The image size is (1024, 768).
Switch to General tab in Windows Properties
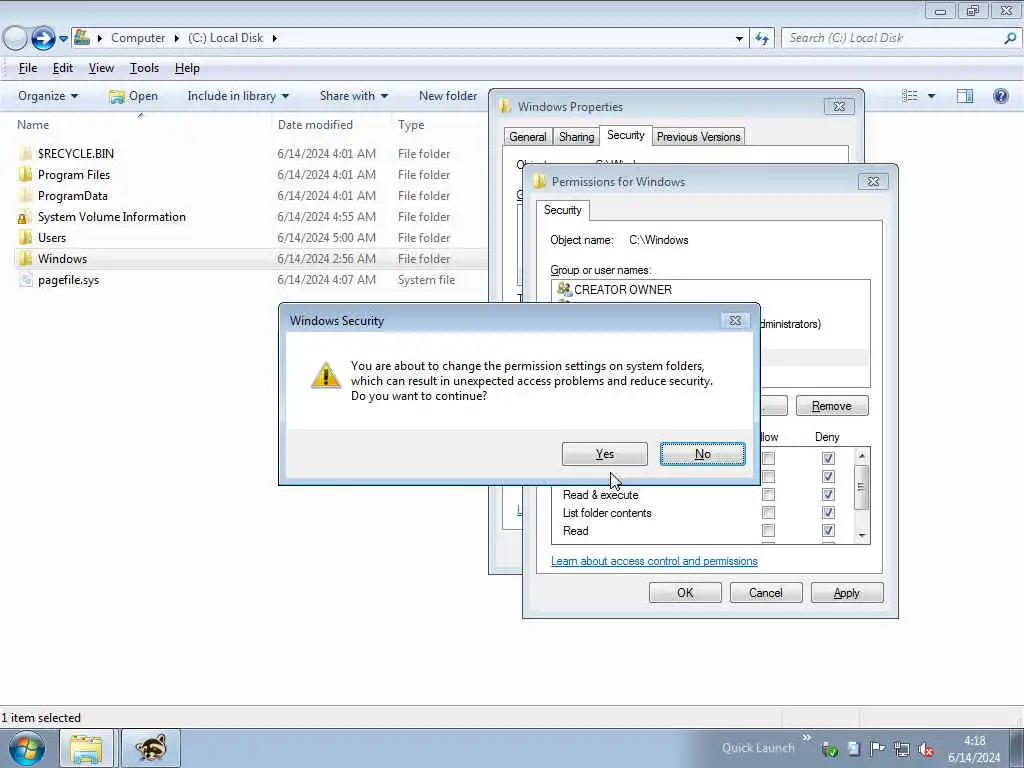click(528, 136)
